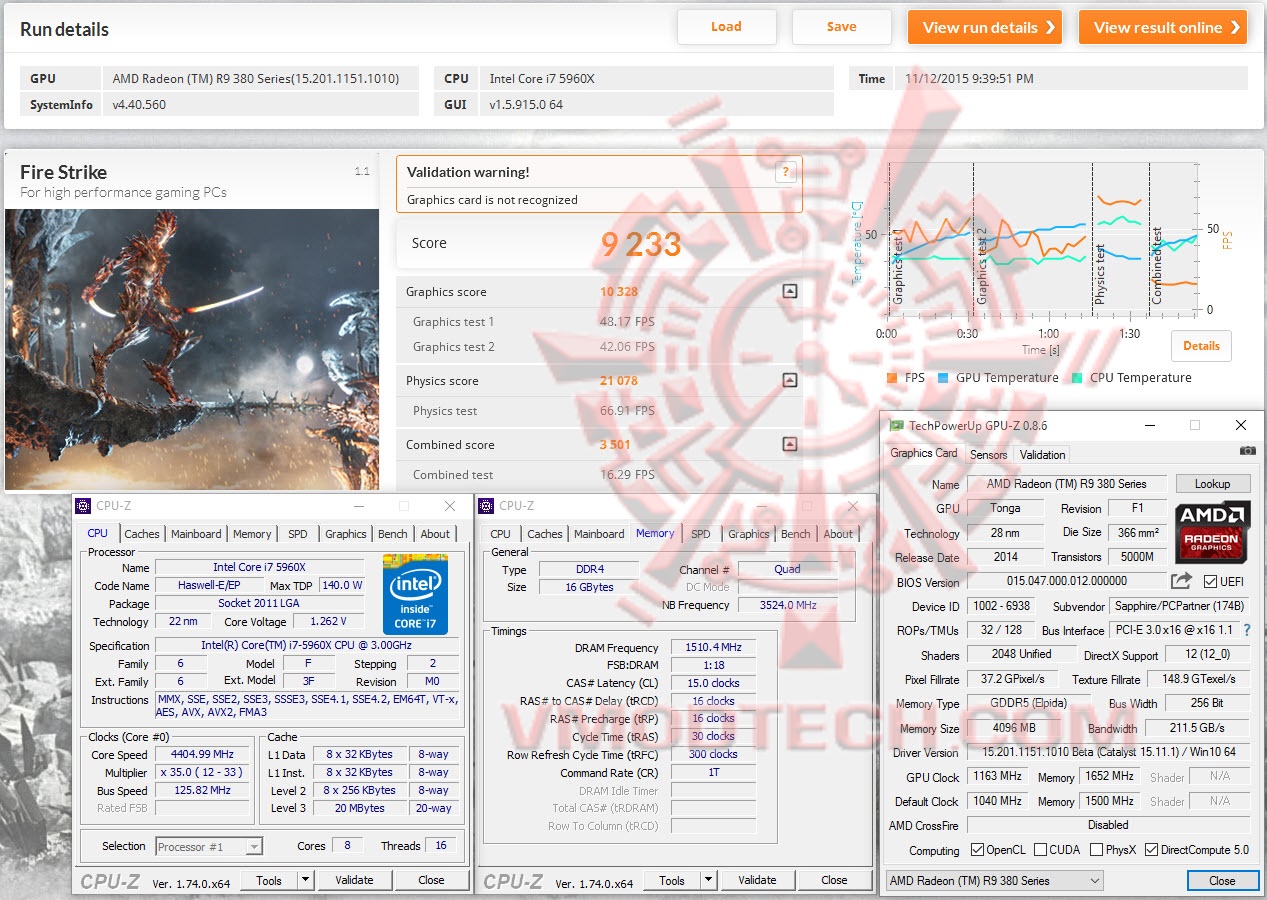Open the GPU selection dropdown in GPU-Z
The width and height of the screenshot is (1267, 900).
click(995, 881)
